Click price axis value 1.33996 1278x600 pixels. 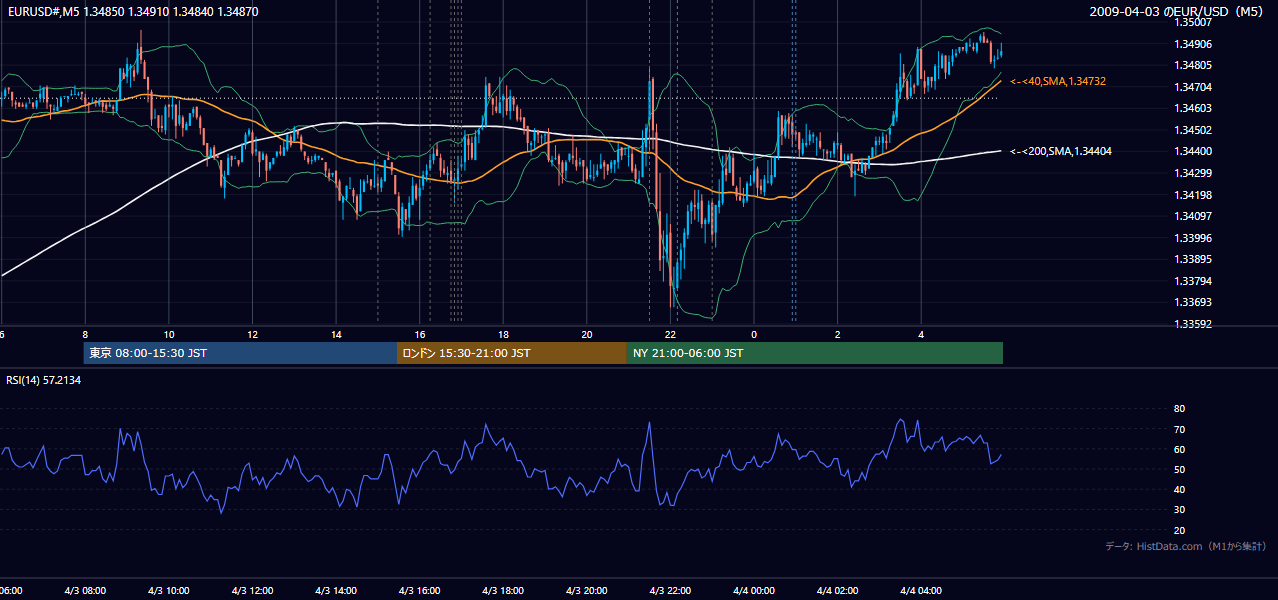click(x=1193, y=238)
